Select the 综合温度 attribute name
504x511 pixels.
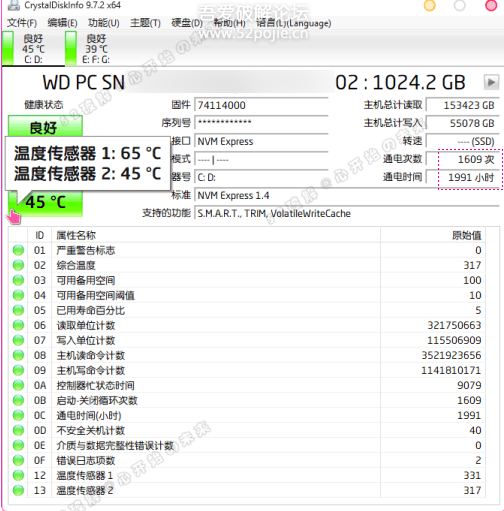[76, 265]
